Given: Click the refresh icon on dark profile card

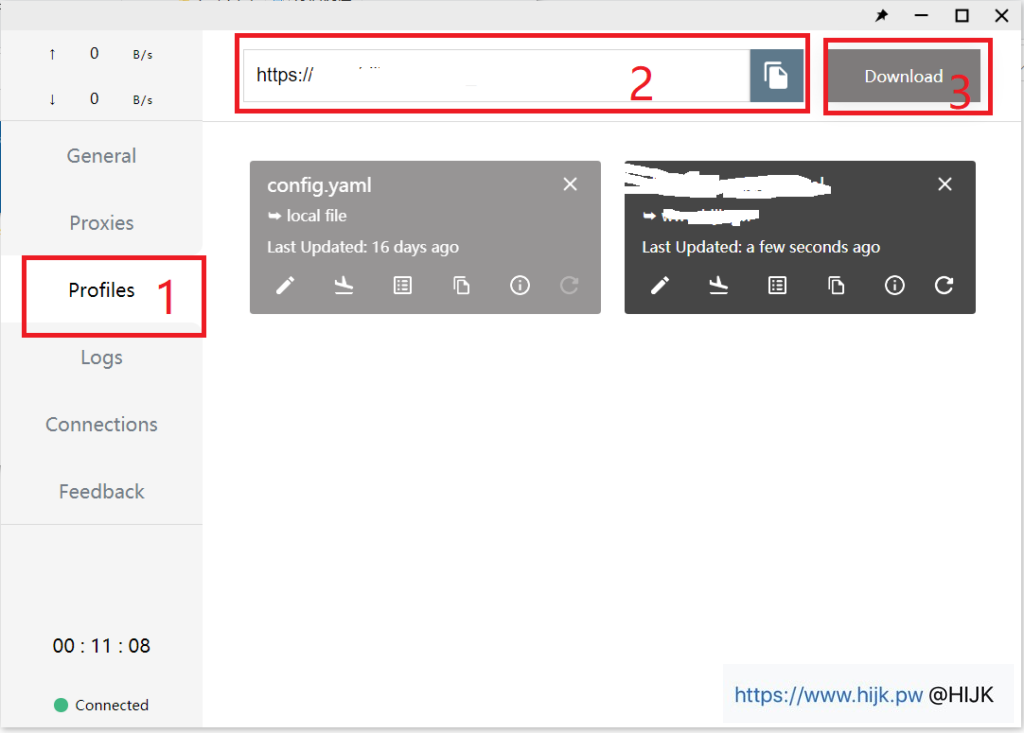Looking at the screenshot, I should [944, 286].
